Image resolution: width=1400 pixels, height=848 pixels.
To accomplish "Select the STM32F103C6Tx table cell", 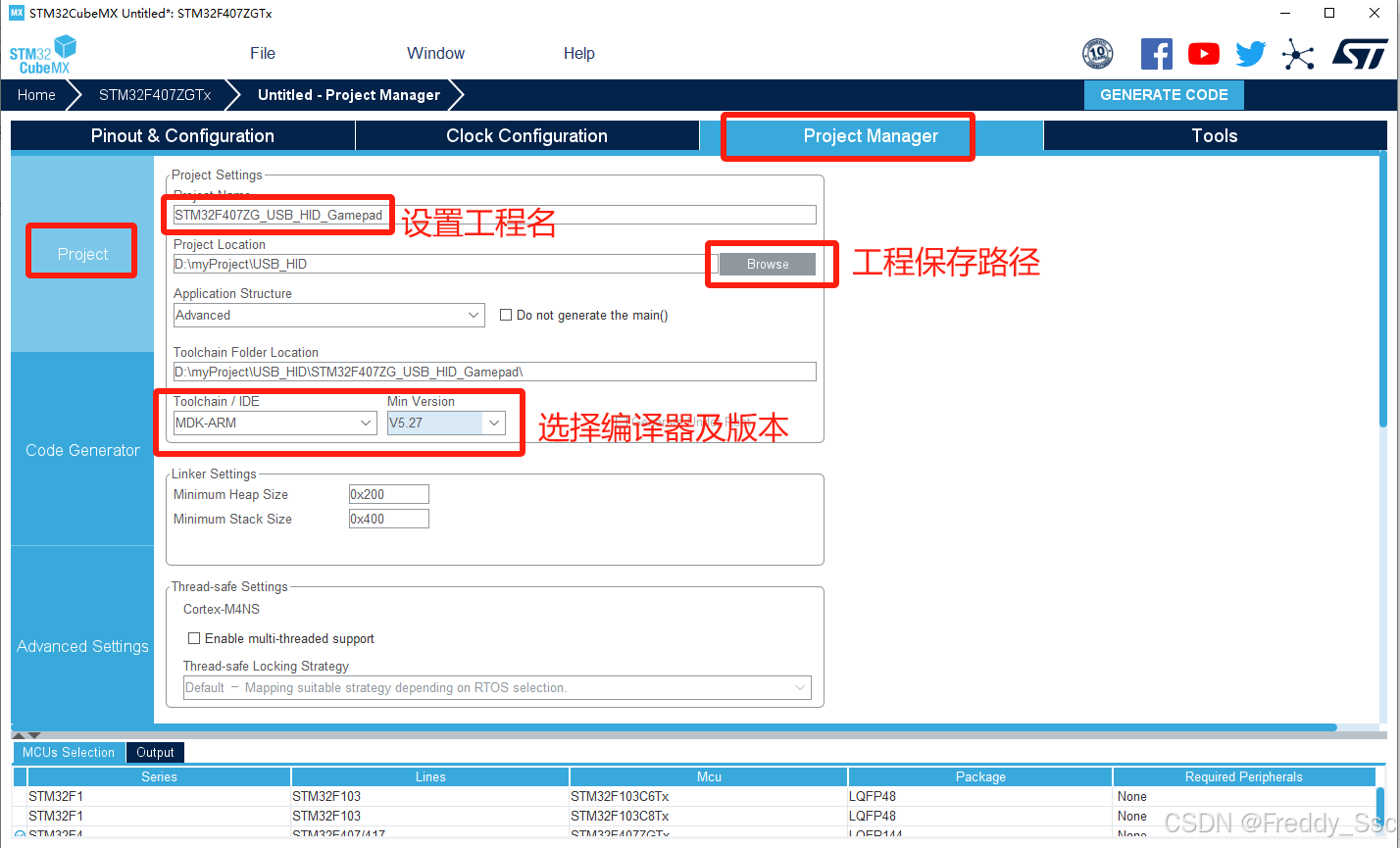I will pos(709,796).
